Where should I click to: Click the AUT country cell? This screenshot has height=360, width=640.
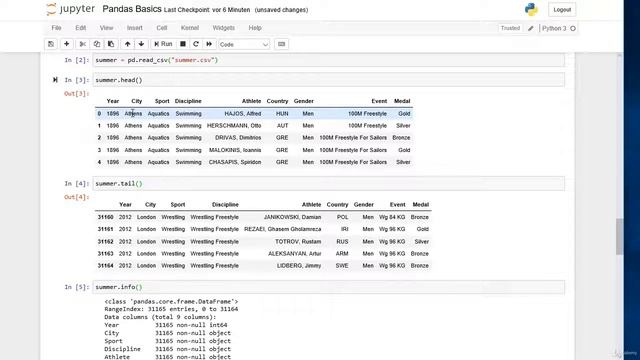[x=282, y=126]
